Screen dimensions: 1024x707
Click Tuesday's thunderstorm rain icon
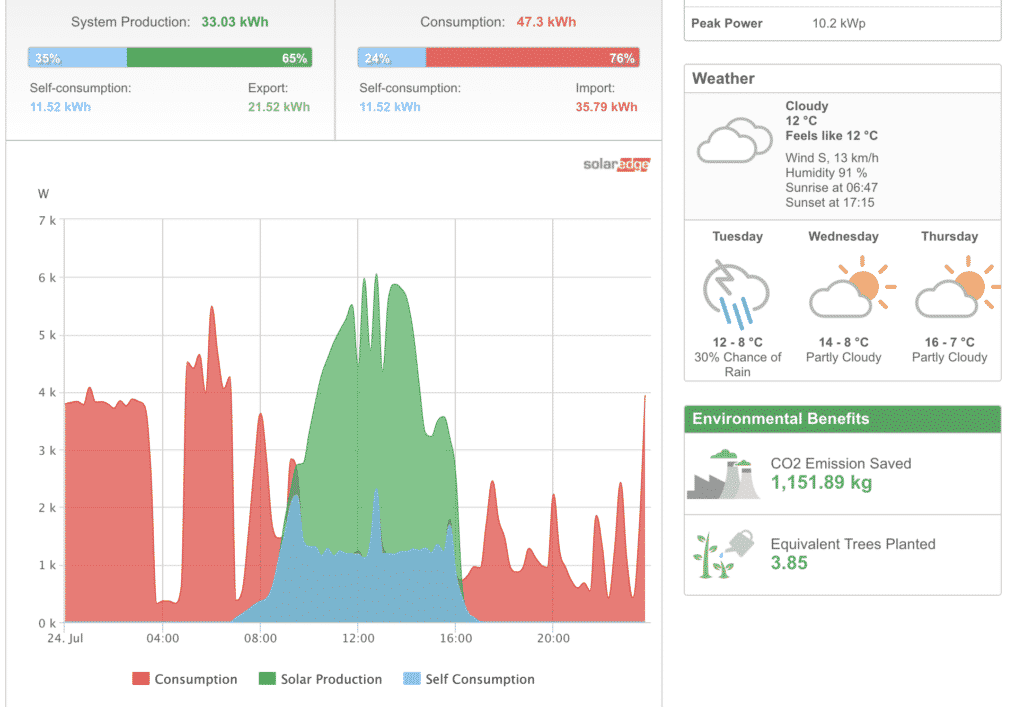[736, 293]
